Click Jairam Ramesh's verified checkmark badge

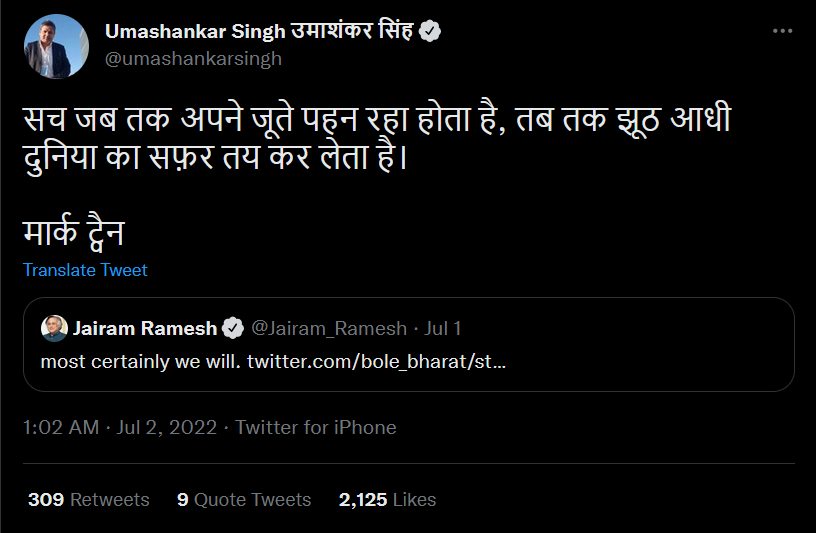pos(233,328)
